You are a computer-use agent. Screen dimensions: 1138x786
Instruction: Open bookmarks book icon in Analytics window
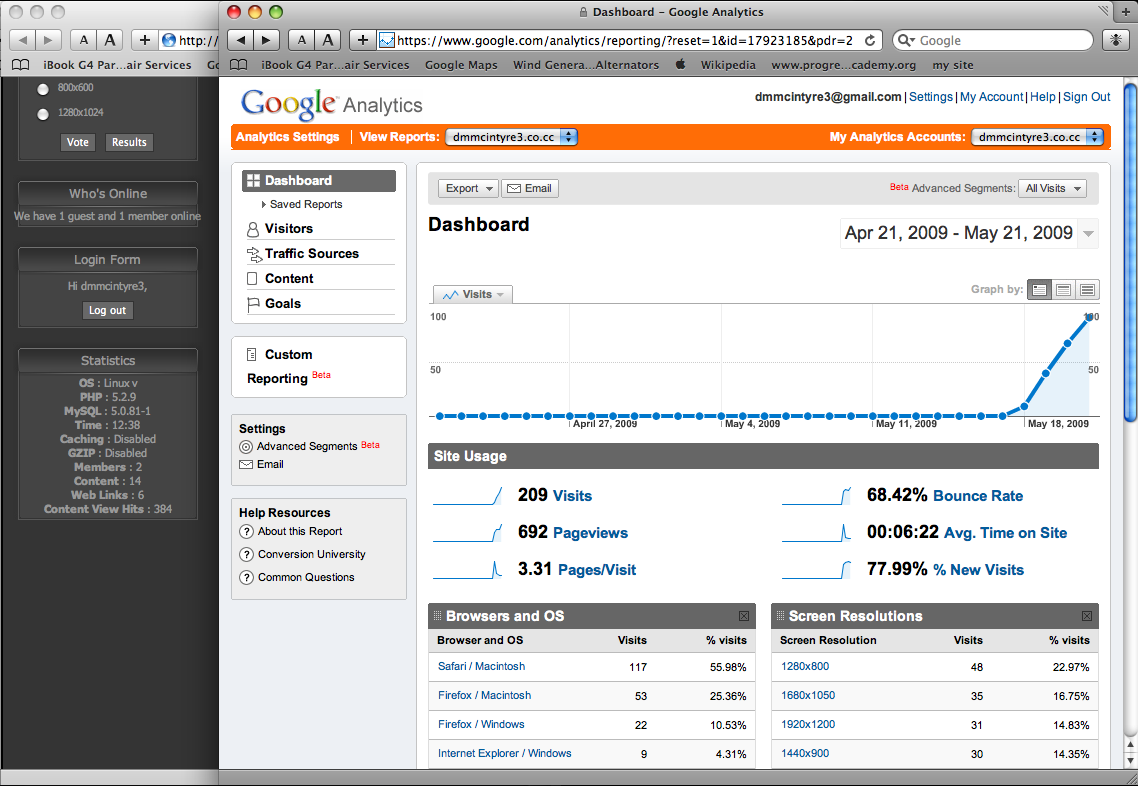pos(238,65)
